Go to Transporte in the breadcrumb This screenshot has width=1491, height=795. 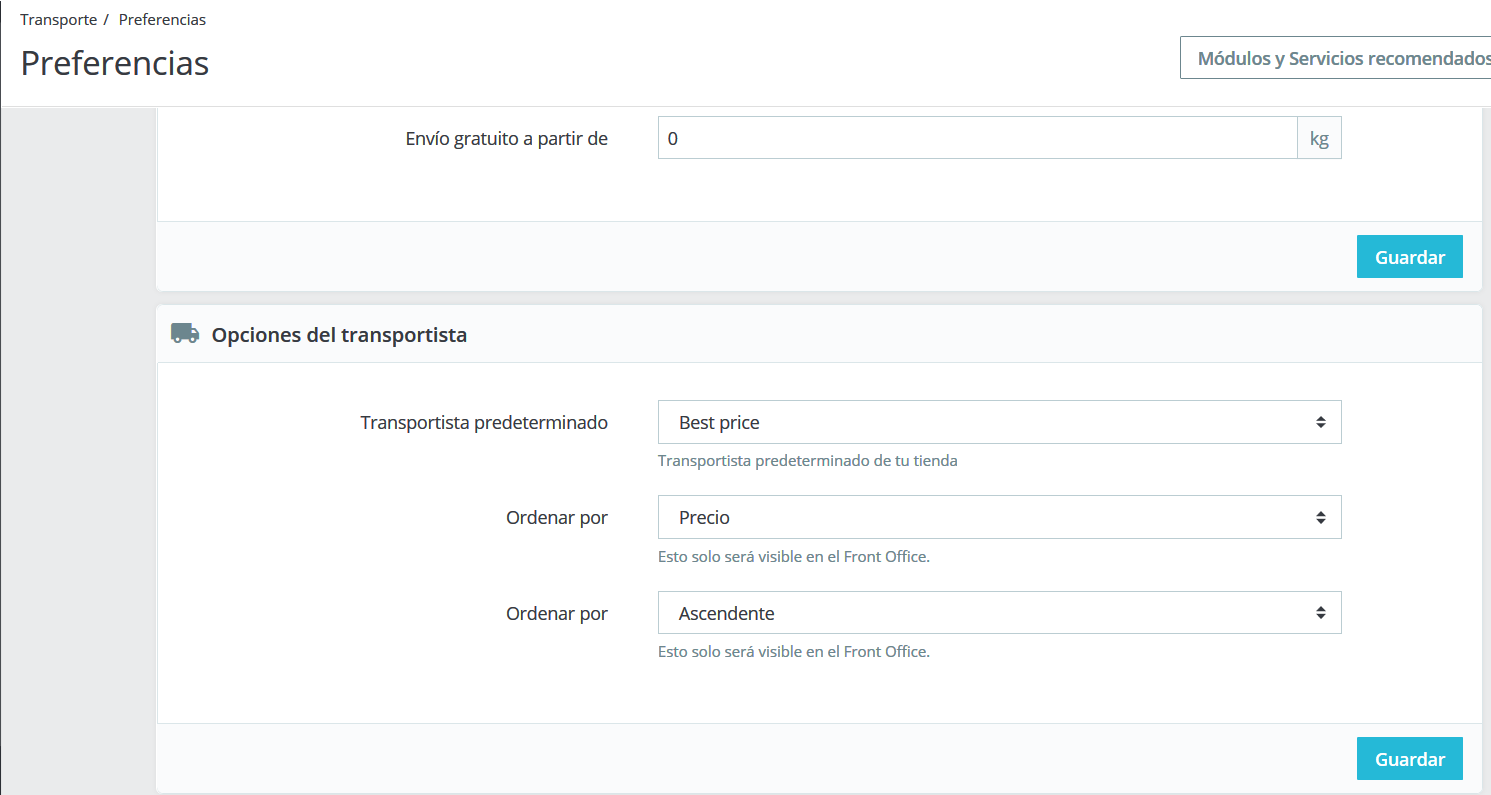point(58,20)
